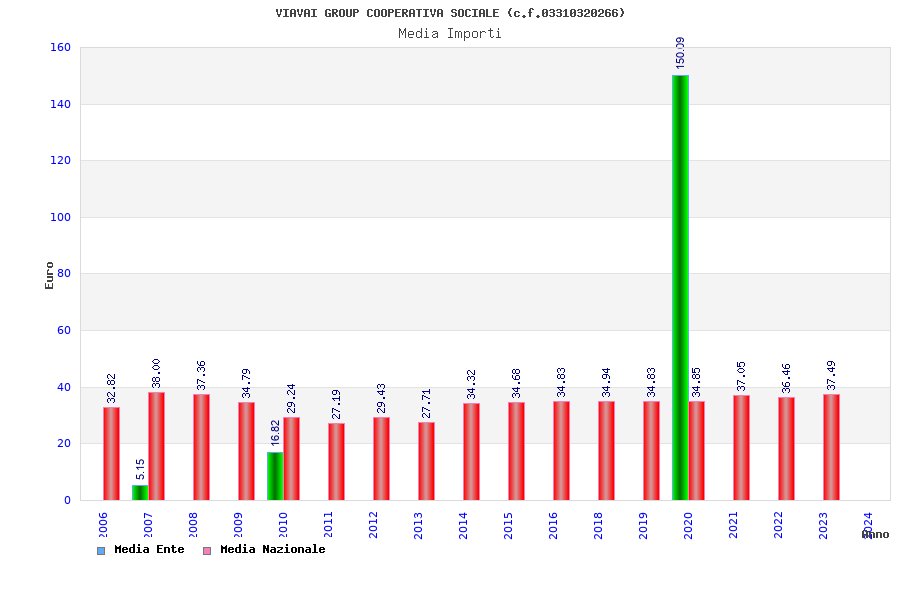
Task: Click the 37.49 value label
Action: [831, 375]
